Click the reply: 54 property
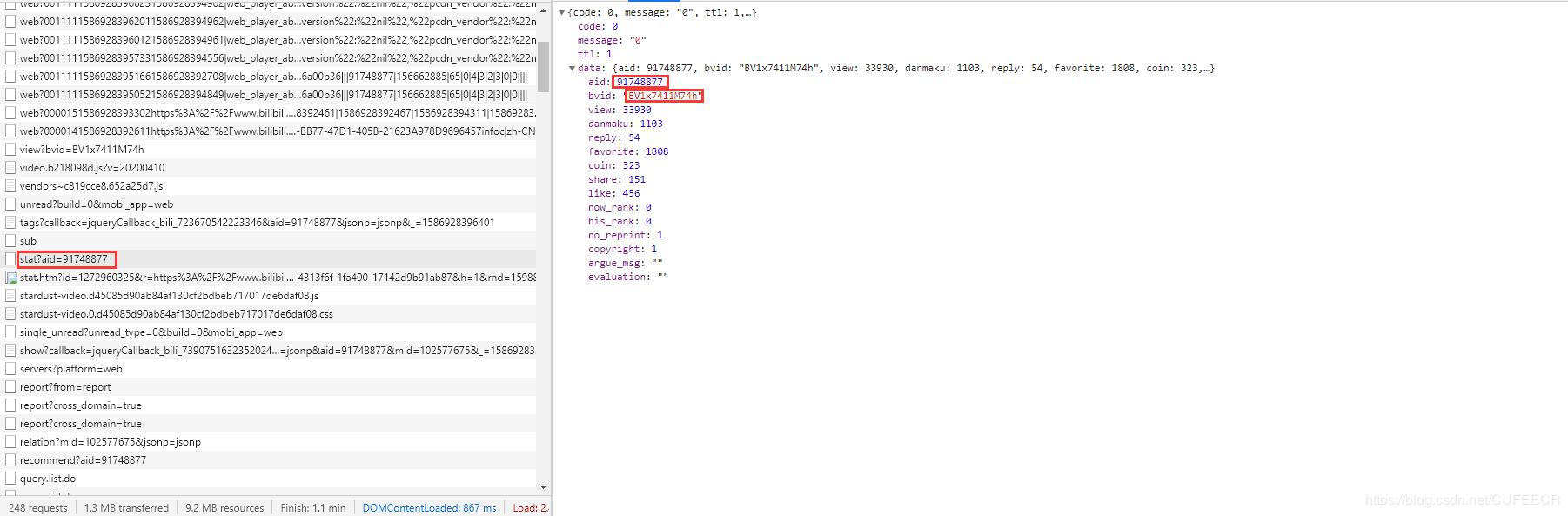1568x516 pixels. click(613, 137)
